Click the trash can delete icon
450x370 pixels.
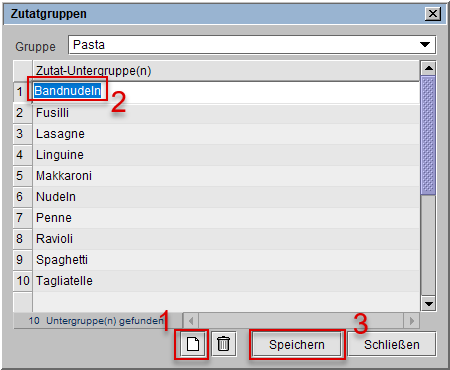[224, 344]
